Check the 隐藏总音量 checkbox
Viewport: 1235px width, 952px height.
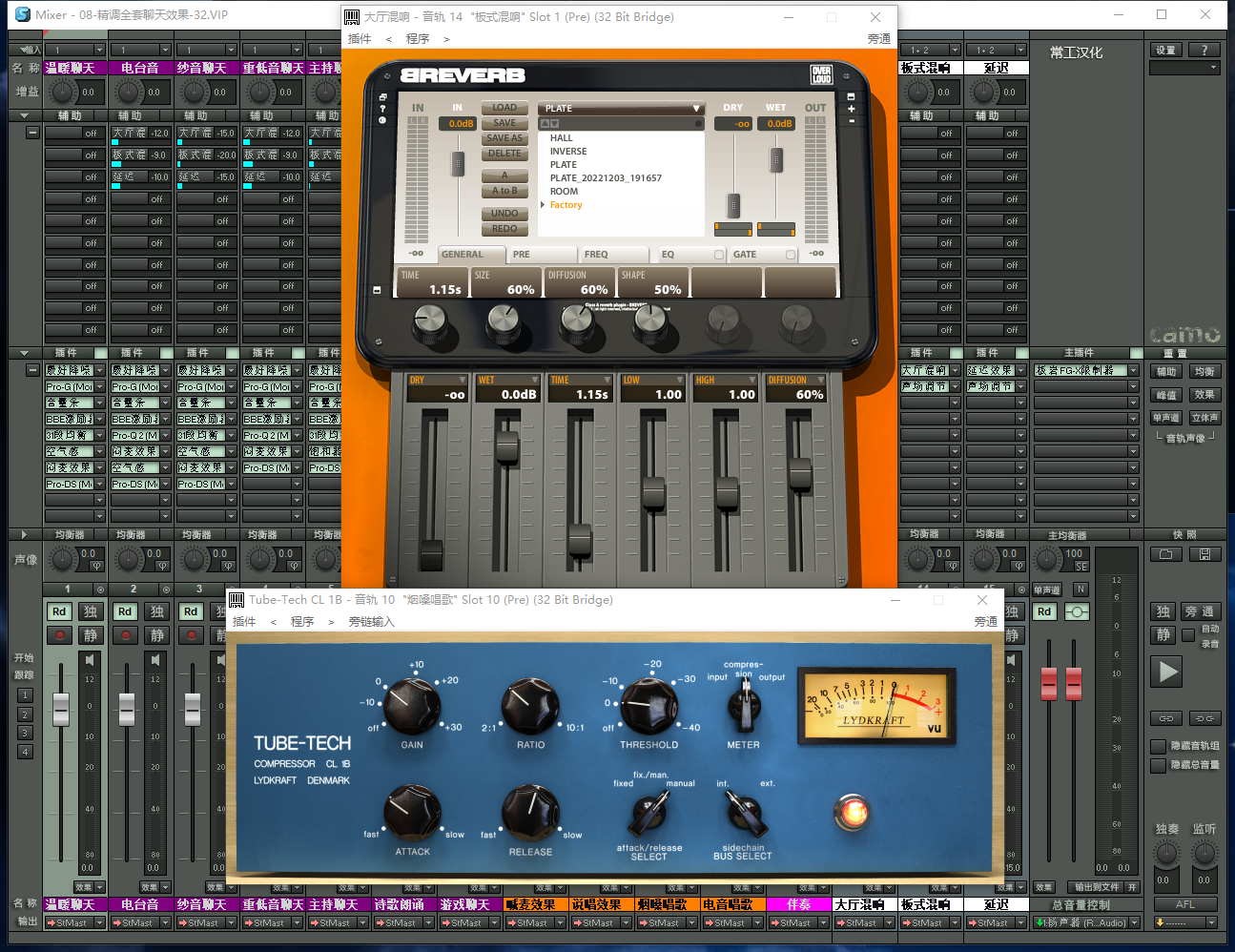pos(1159,765)
